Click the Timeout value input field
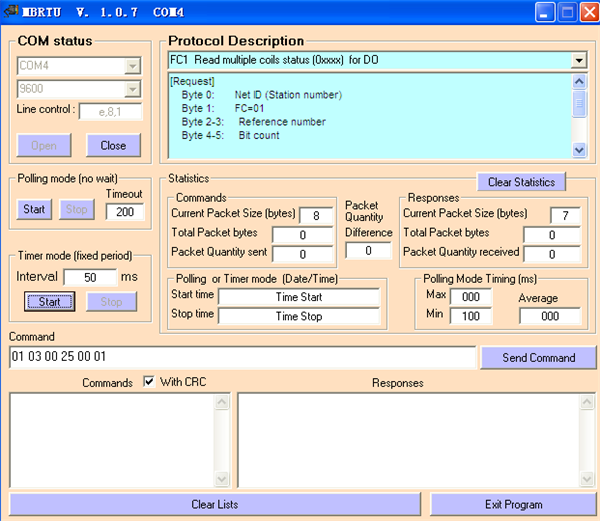The image size is (600, 521). (125, 211)
